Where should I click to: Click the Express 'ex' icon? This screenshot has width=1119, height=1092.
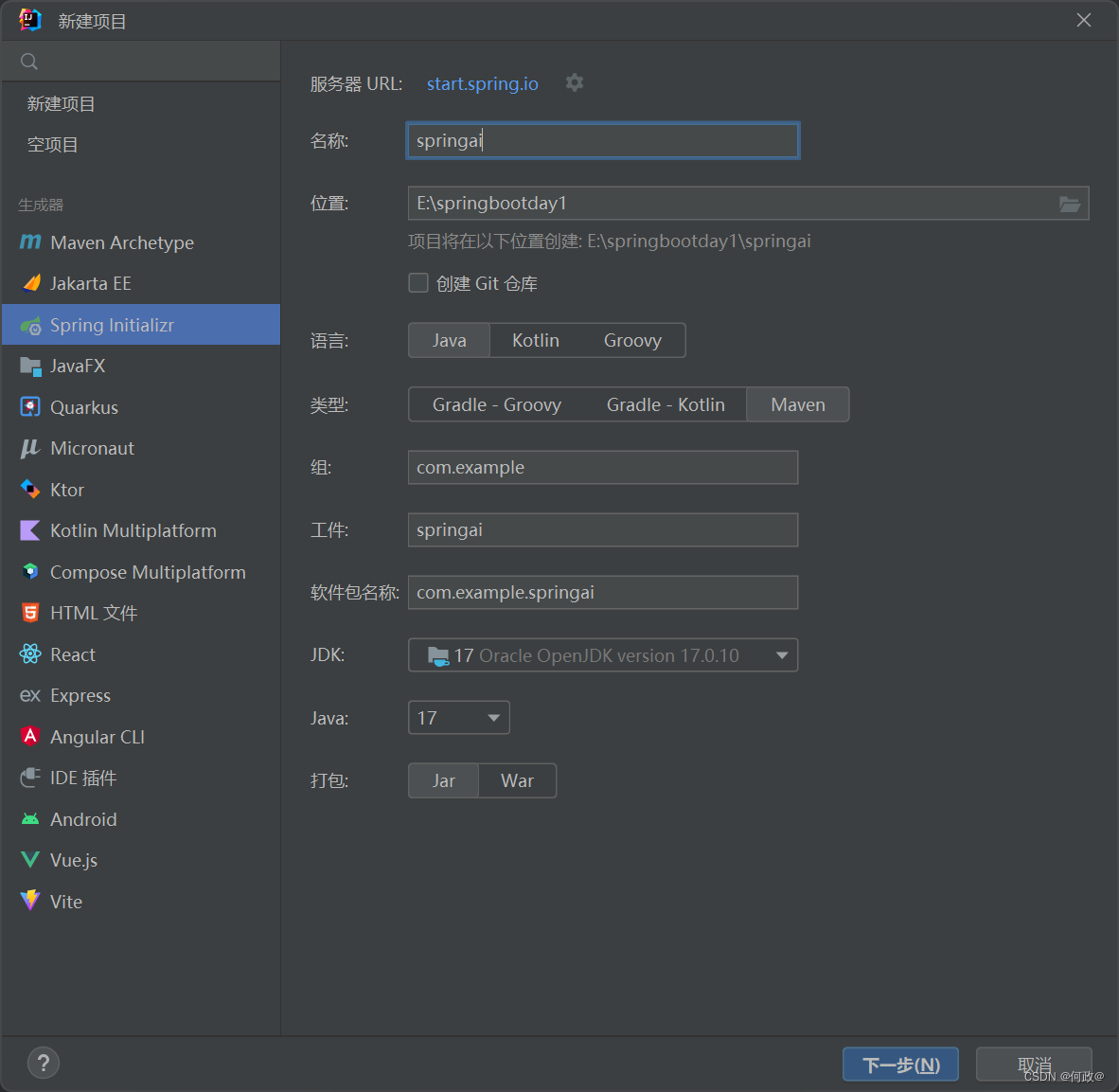click(30, 695)
